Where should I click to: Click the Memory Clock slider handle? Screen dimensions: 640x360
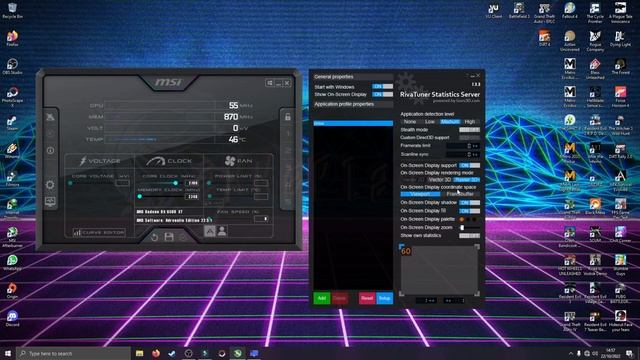[140, 197]
